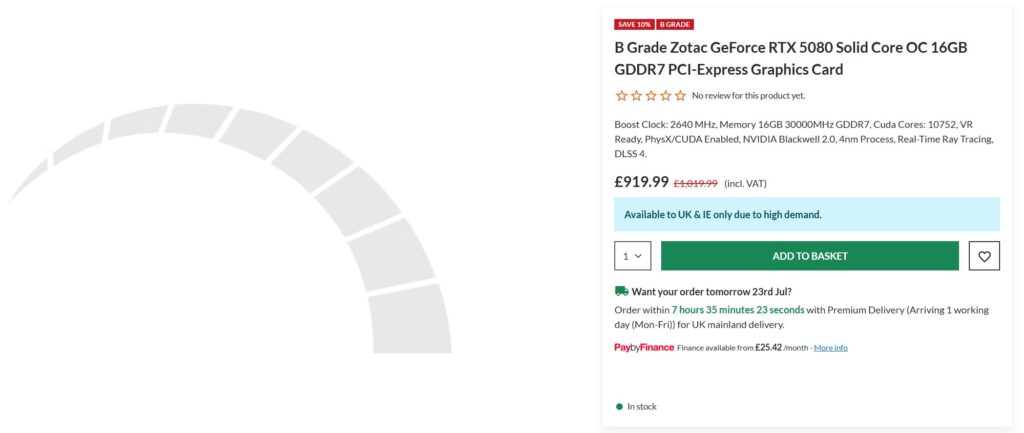The width and height of the screenshot is (1024, 433).
Task: Click the loading product image placeholder
Action: 230,228
